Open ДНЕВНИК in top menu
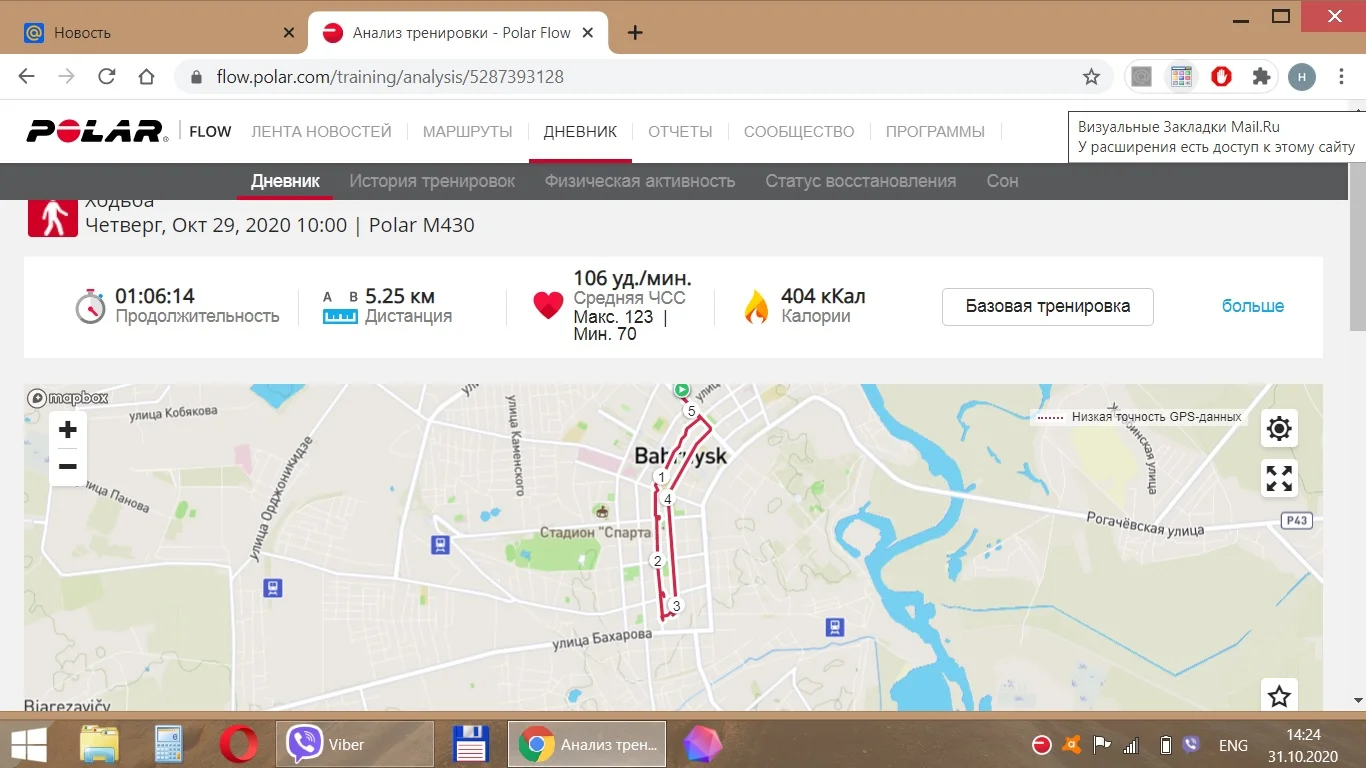 pos(580,131)
